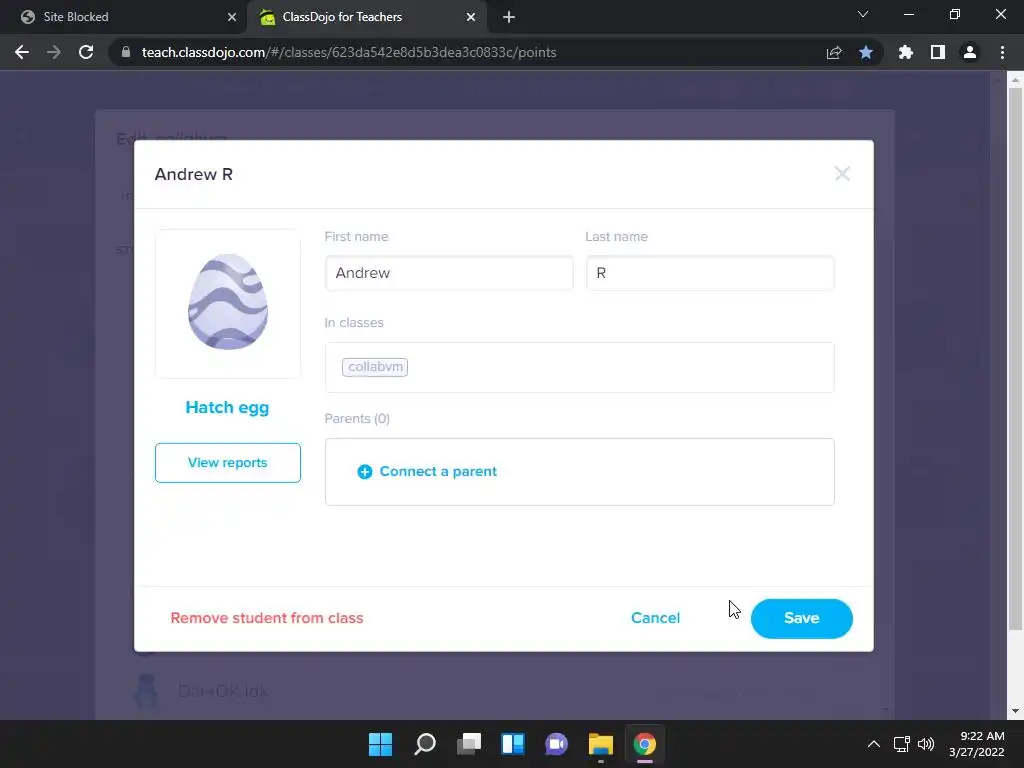Click Chrome icon on taskbar
The height and width of the screenshot is (768, 1024).
645,744
